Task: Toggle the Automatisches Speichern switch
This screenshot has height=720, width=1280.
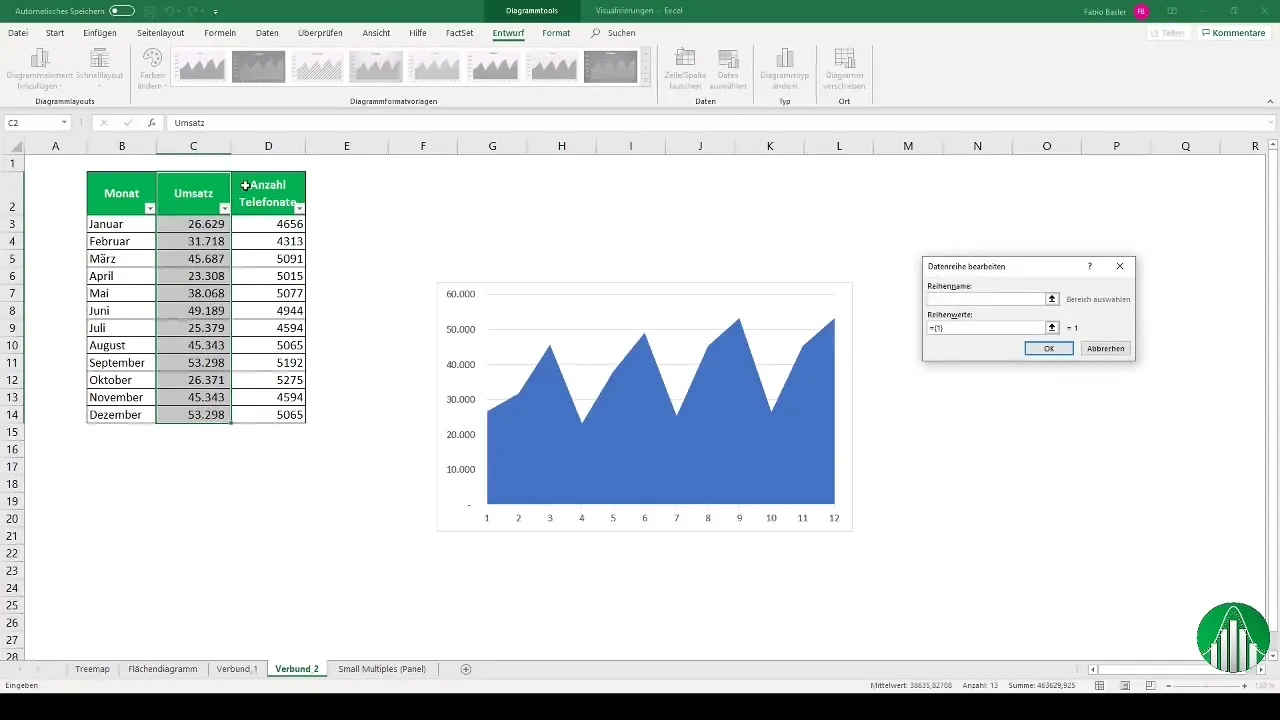Action: coord(122,10)
